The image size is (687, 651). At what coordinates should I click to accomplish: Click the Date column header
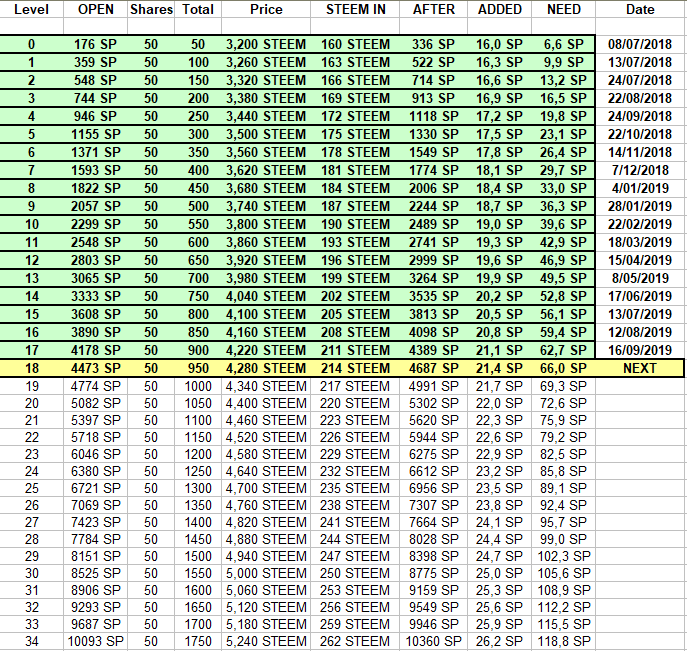(640, 9)
